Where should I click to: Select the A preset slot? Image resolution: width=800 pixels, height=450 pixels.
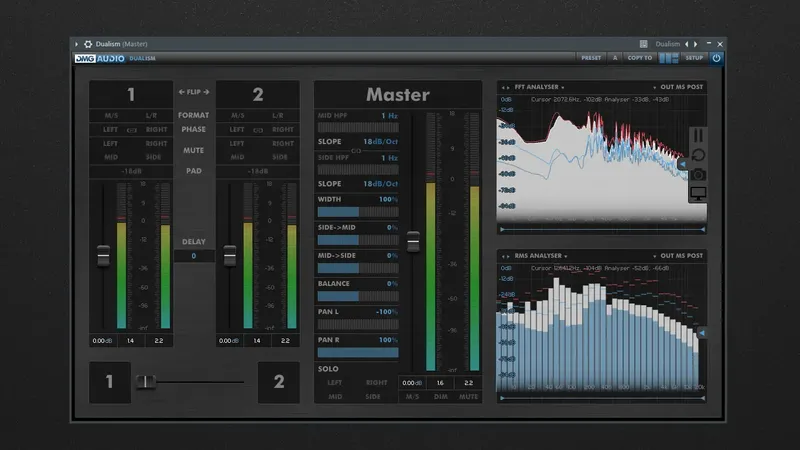[615, 58]
